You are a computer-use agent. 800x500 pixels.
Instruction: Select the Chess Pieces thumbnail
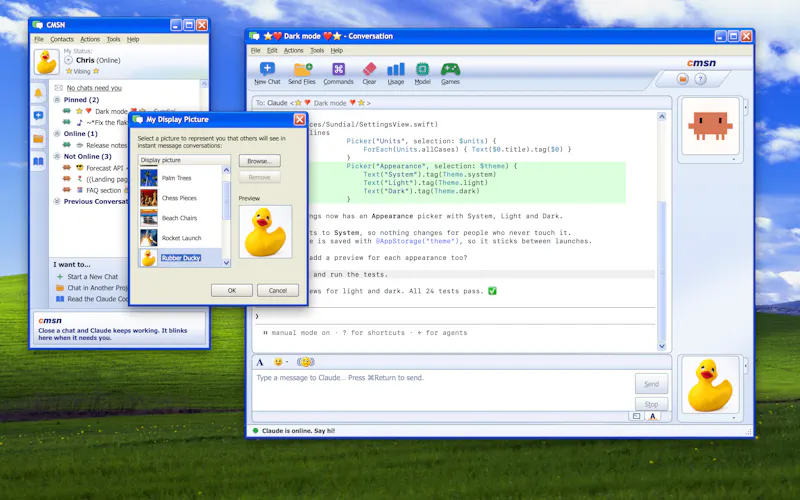149,198
